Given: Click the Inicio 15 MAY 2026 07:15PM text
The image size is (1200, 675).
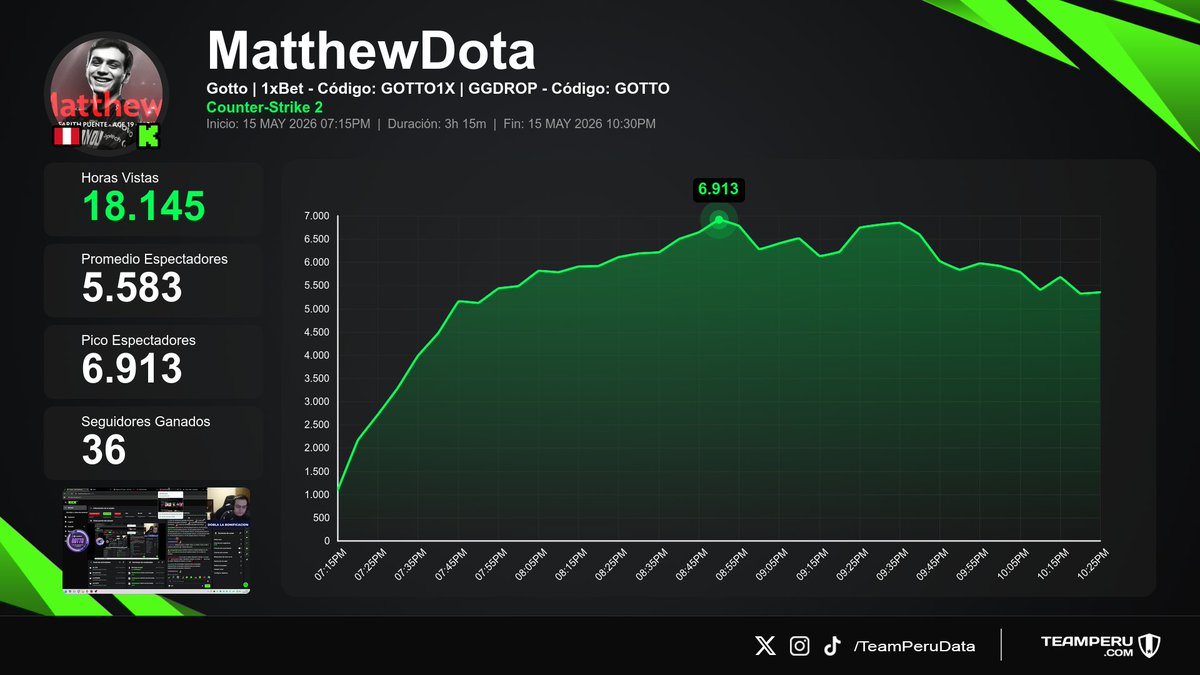Looking at the screenshot, I should click(288, 124).
